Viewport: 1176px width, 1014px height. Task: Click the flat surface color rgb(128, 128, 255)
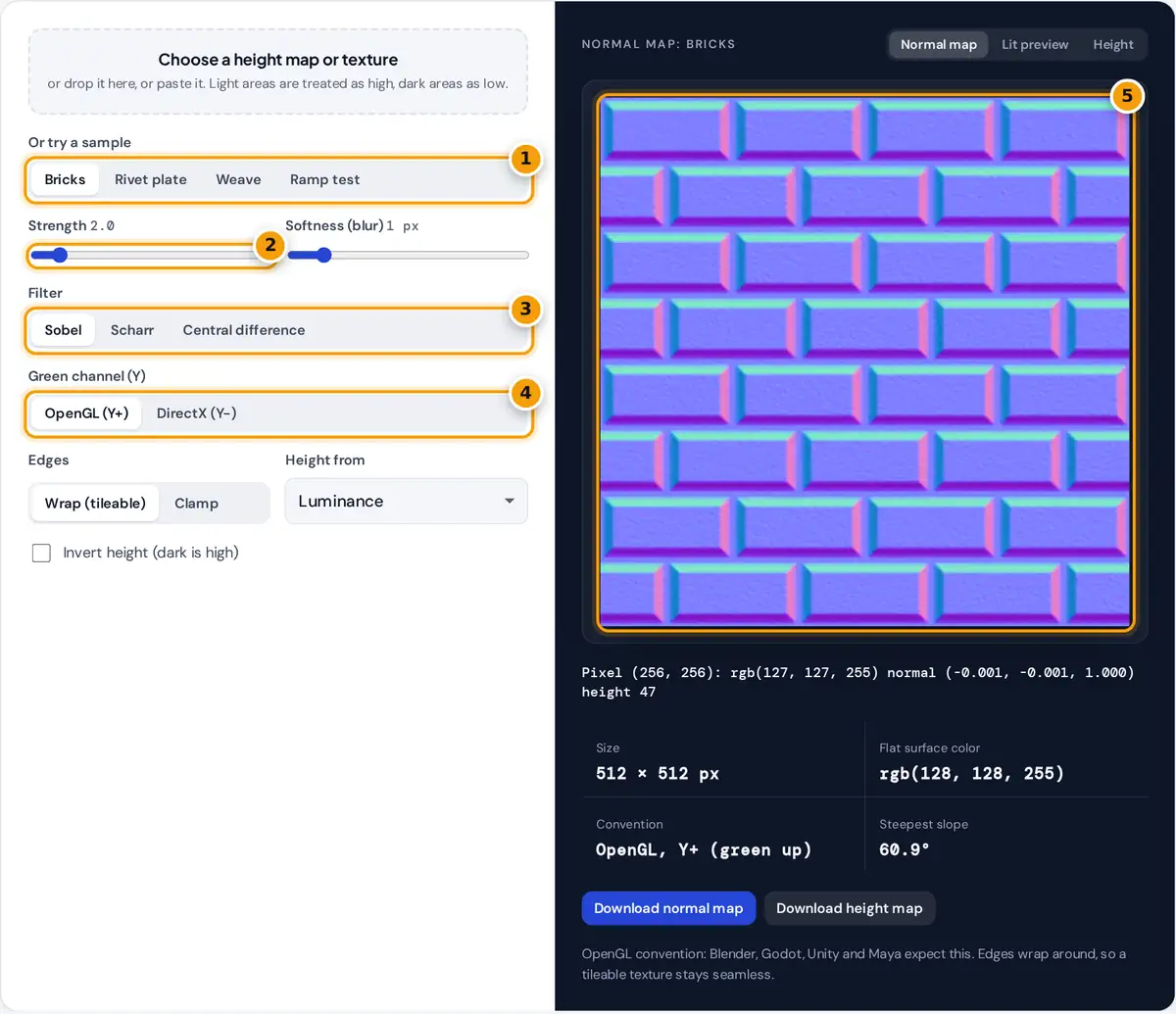coord(972,773)
